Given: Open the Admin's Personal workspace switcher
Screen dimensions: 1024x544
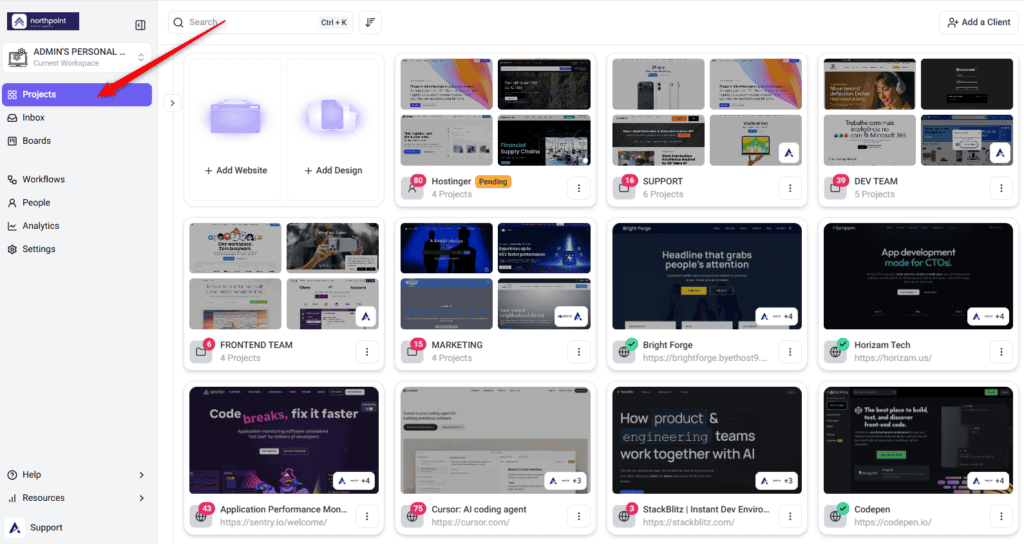Looking at the screenshot, I should tap(77, 57).
